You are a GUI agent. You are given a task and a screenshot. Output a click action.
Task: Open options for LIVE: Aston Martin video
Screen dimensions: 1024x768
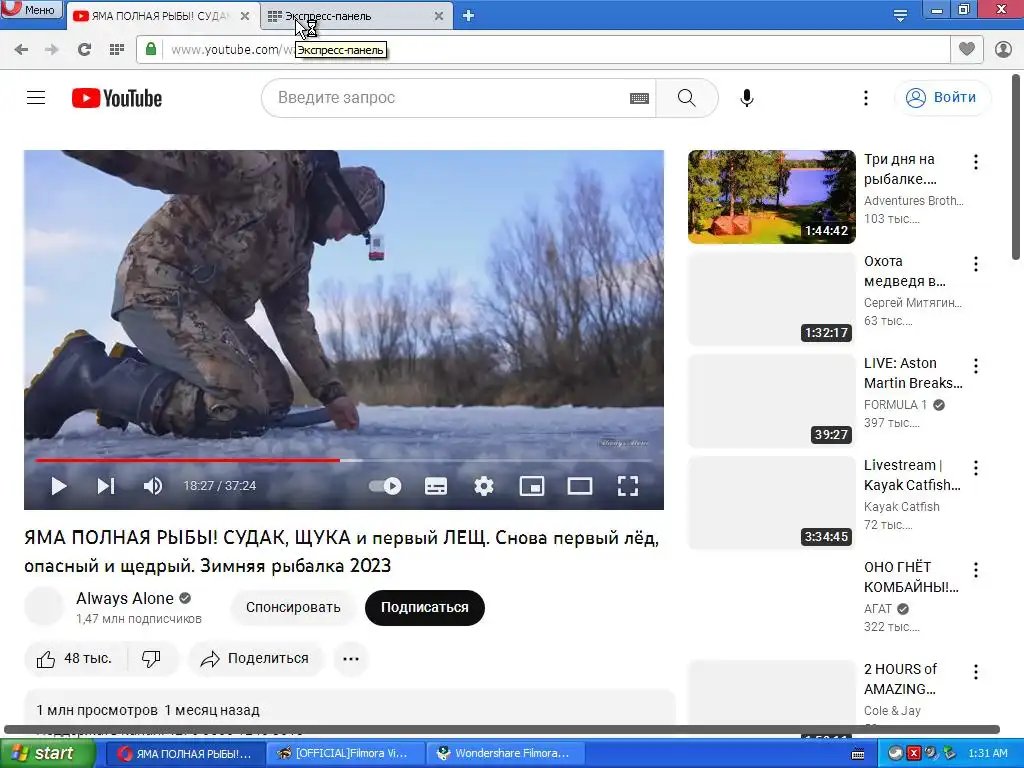[x=976, y=366]
